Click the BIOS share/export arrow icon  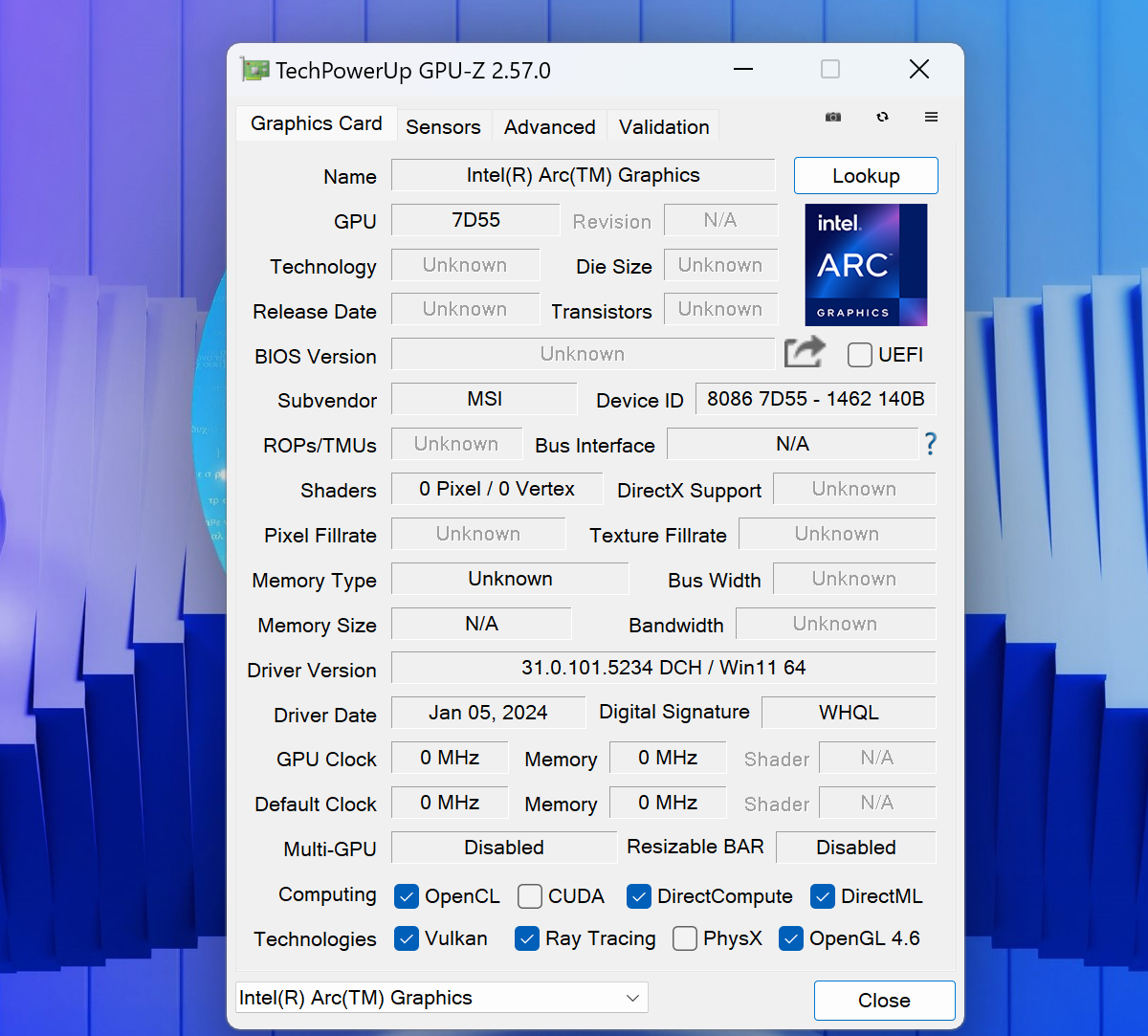pyautogui.click(x=805, y=353)
